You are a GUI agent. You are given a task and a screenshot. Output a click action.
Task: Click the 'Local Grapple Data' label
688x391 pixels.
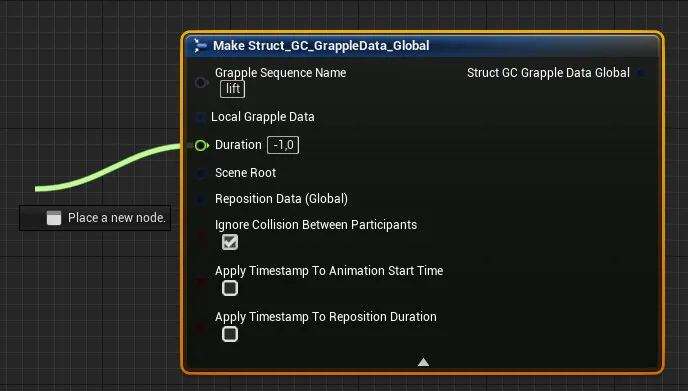[263, 117]
